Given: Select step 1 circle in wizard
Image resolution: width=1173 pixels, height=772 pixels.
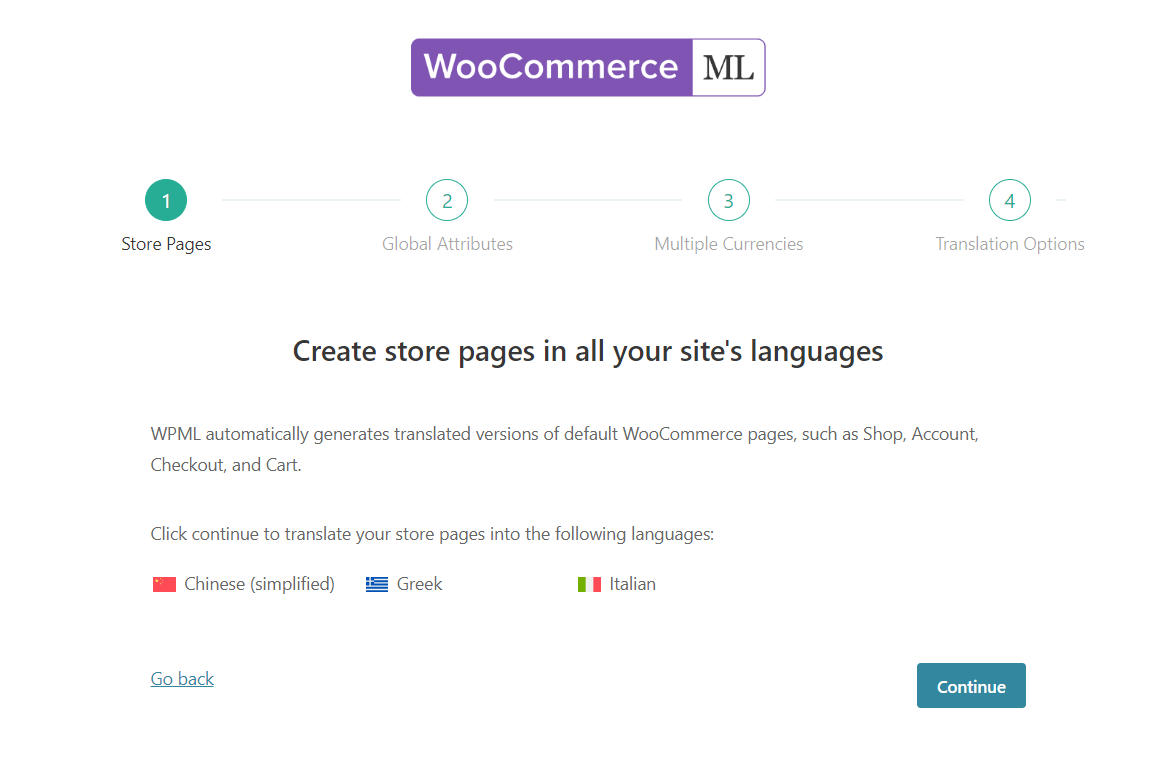Looking at the screenshot, I should coord(166,200).
